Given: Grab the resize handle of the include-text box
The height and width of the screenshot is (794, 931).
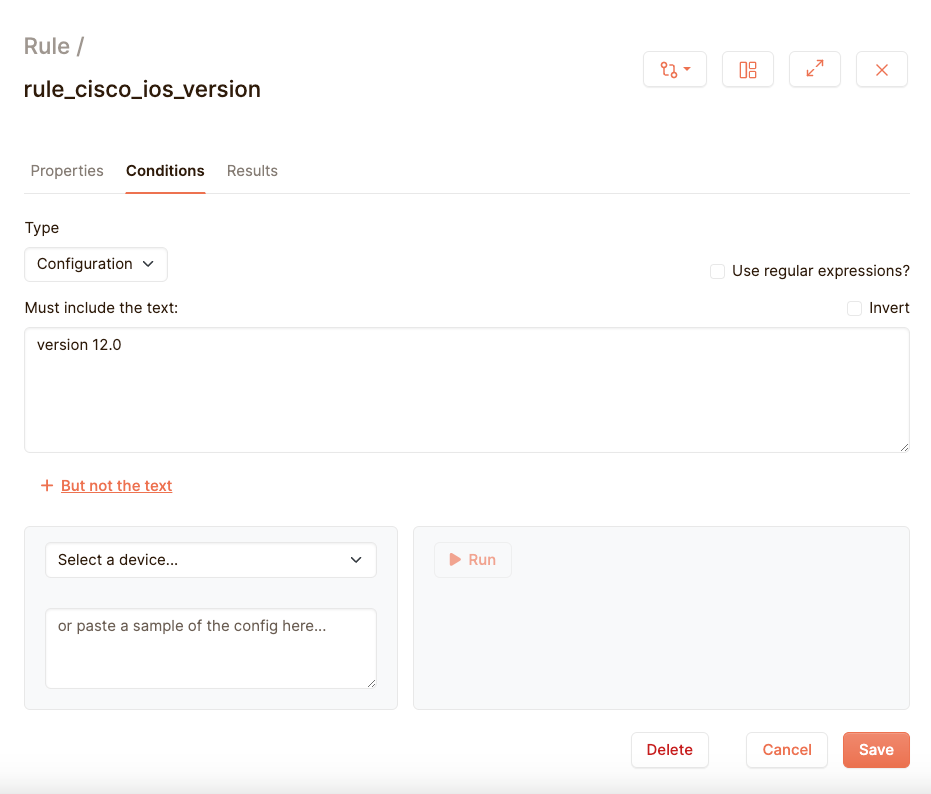Looking at the screenshot, I should 904,447.
